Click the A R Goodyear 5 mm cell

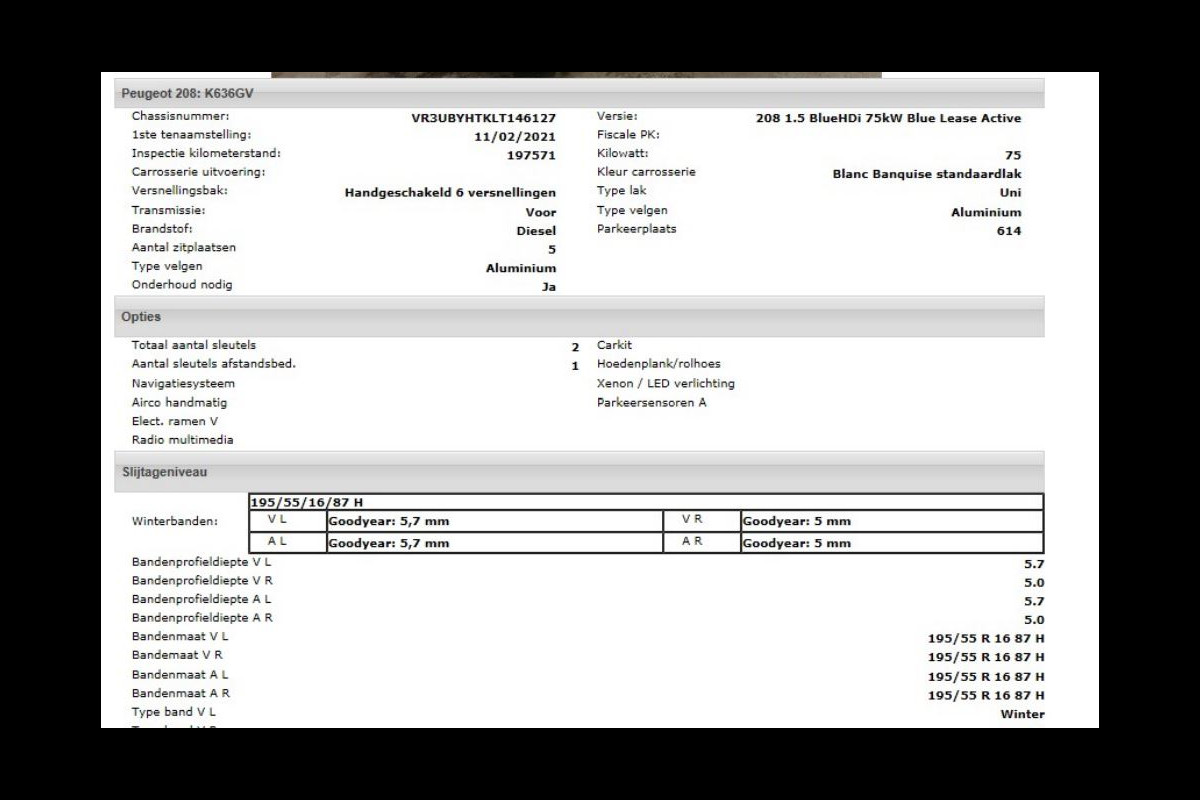pos(796,543)
